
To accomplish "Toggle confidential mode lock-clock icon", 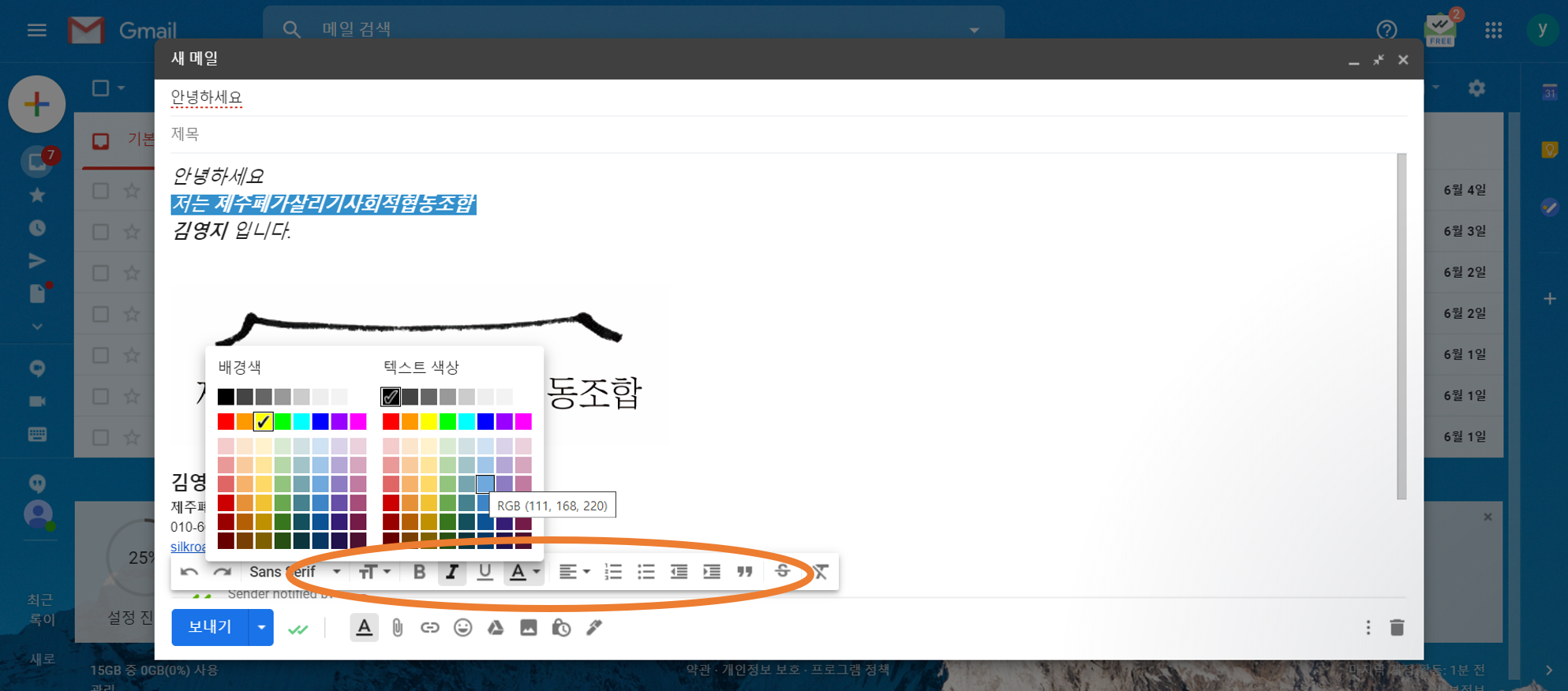I will click(561, 628).
